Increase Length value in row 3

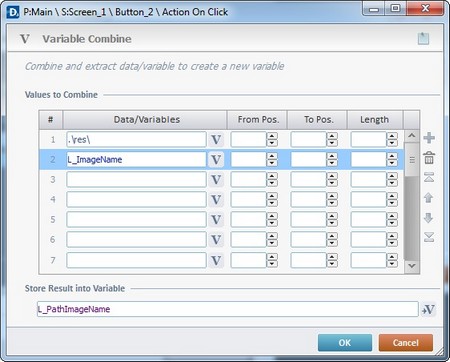tap(392, 176)
